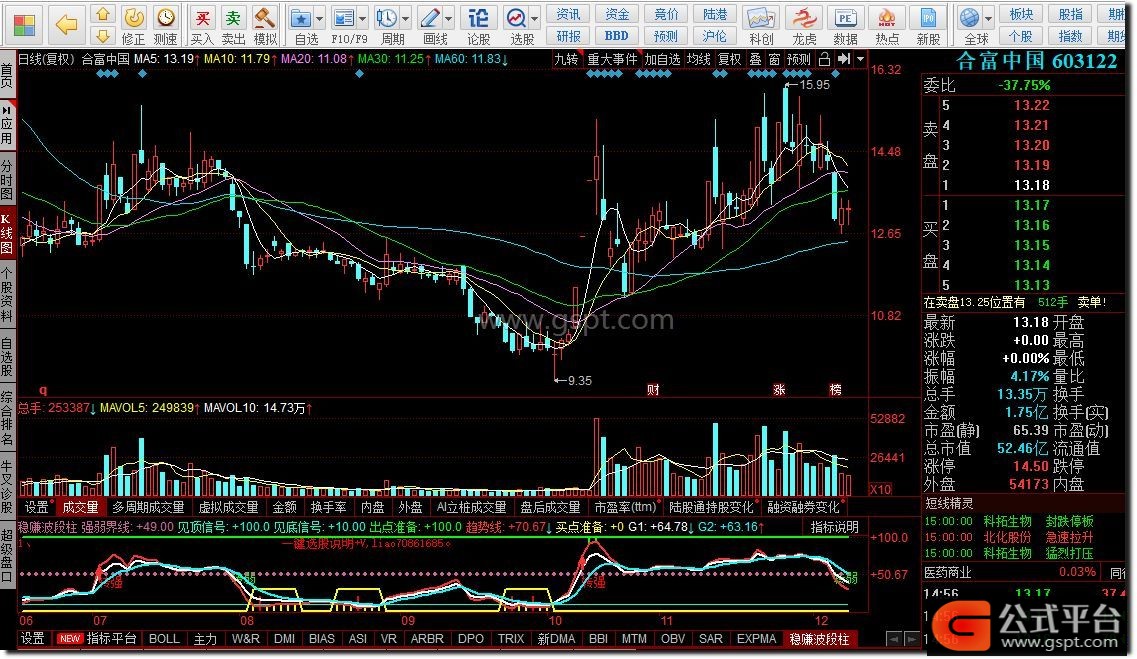Click the 周期 period clock icon
Image resolution: width=1137 pixels, height=659 pixels.
[386, 18]
